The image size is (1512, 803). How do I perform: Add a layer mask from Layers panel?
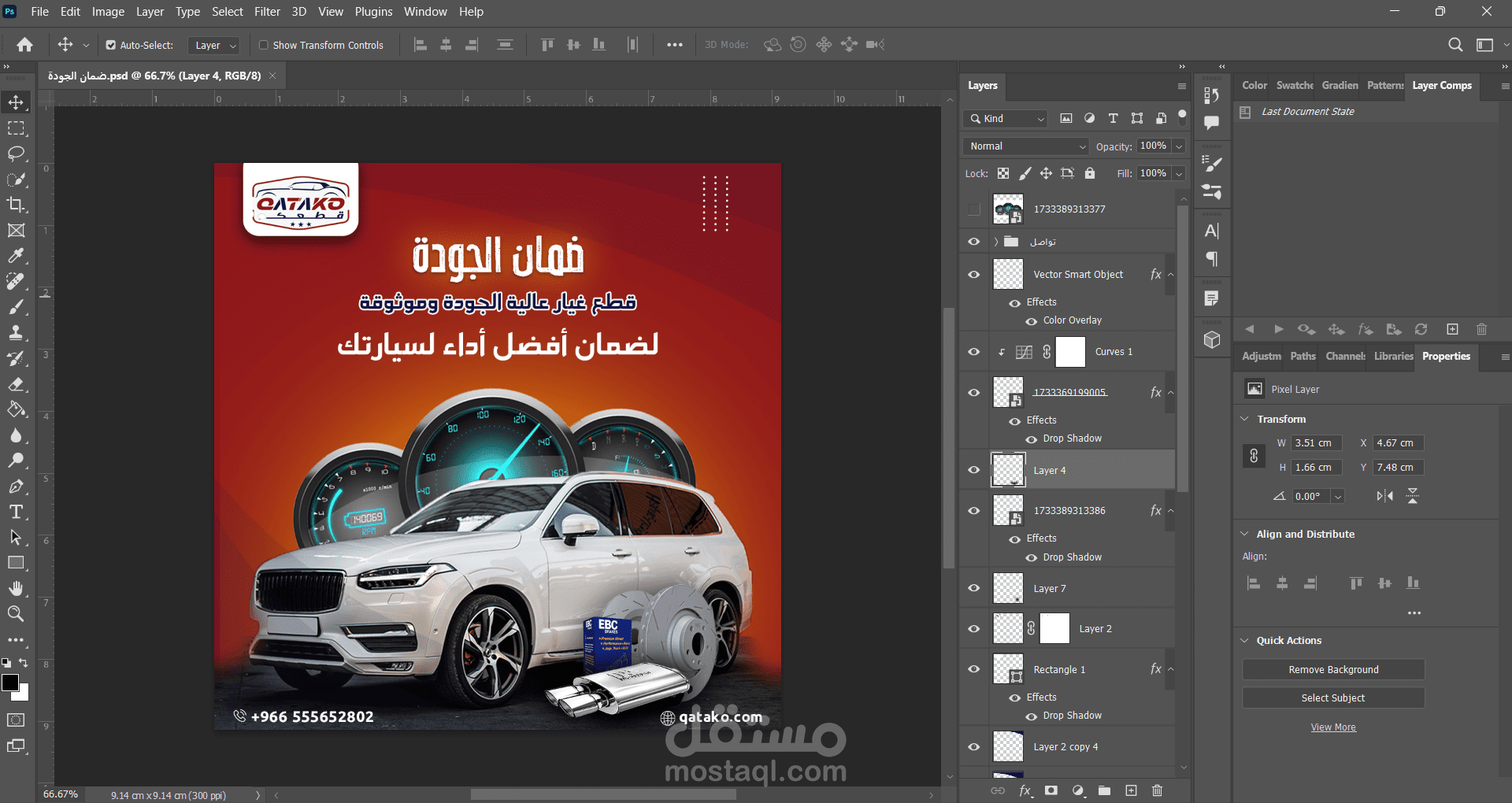coord(1051,790)
